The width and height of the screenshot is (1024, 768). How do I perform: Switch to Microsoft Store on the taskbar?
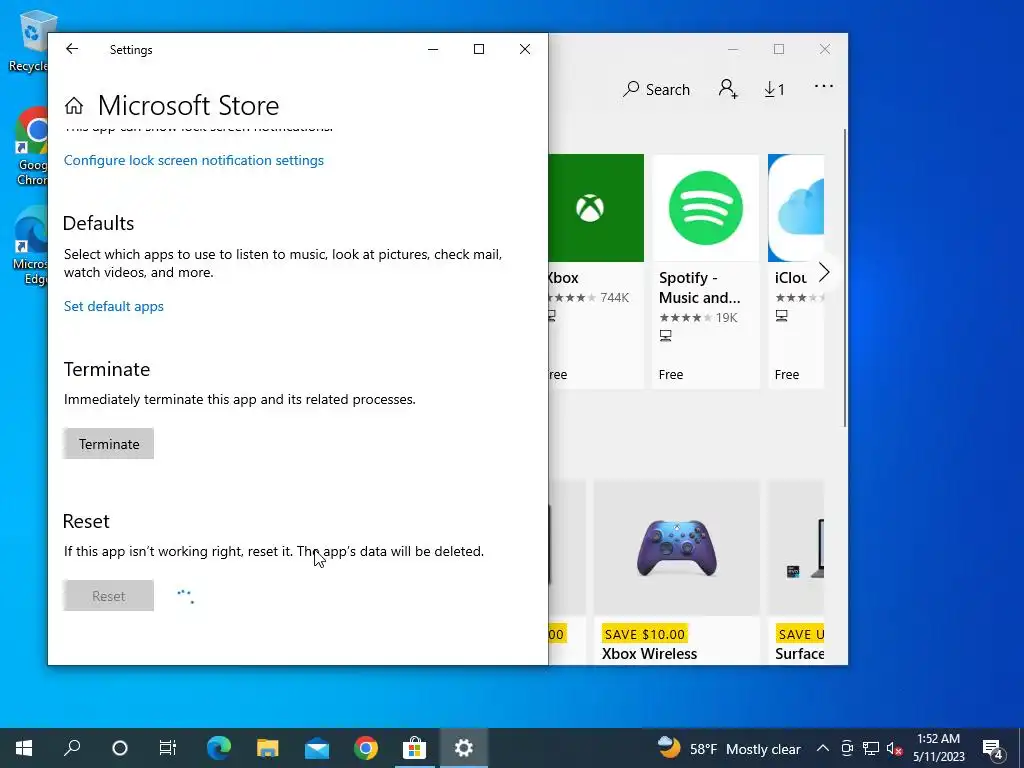pos(414,748)
